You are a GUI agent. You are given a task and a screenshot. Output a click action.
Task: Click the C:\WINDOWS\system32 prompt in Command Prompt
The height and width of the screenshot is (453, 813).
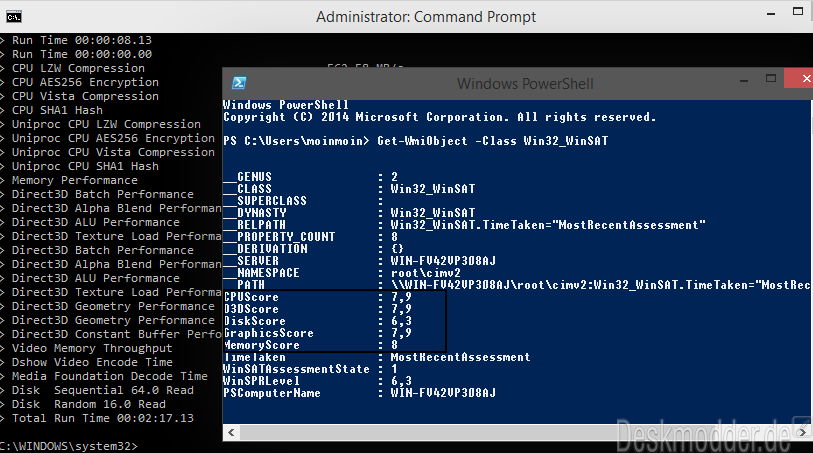(x=68, y=446)
